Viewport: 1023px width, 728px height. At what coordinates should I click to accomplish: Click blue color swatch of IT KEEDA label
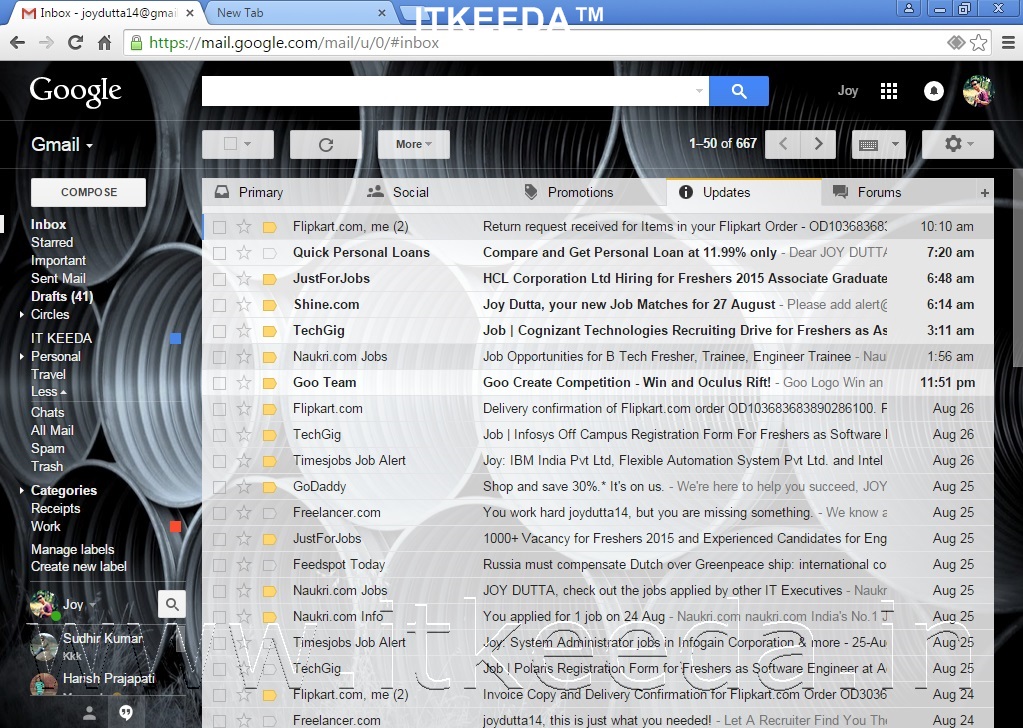point(175,338)
